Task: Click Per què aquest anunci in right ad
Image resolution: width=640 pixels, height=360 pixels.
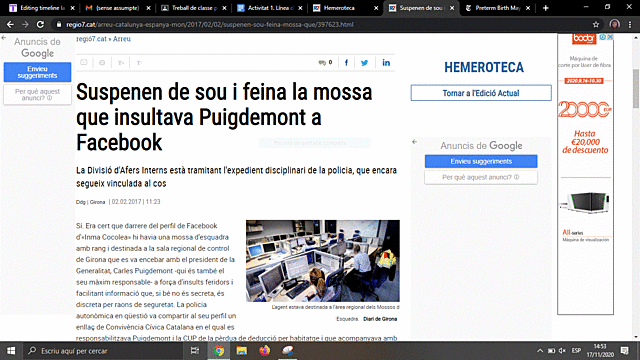Action: (x=481, y=177)
